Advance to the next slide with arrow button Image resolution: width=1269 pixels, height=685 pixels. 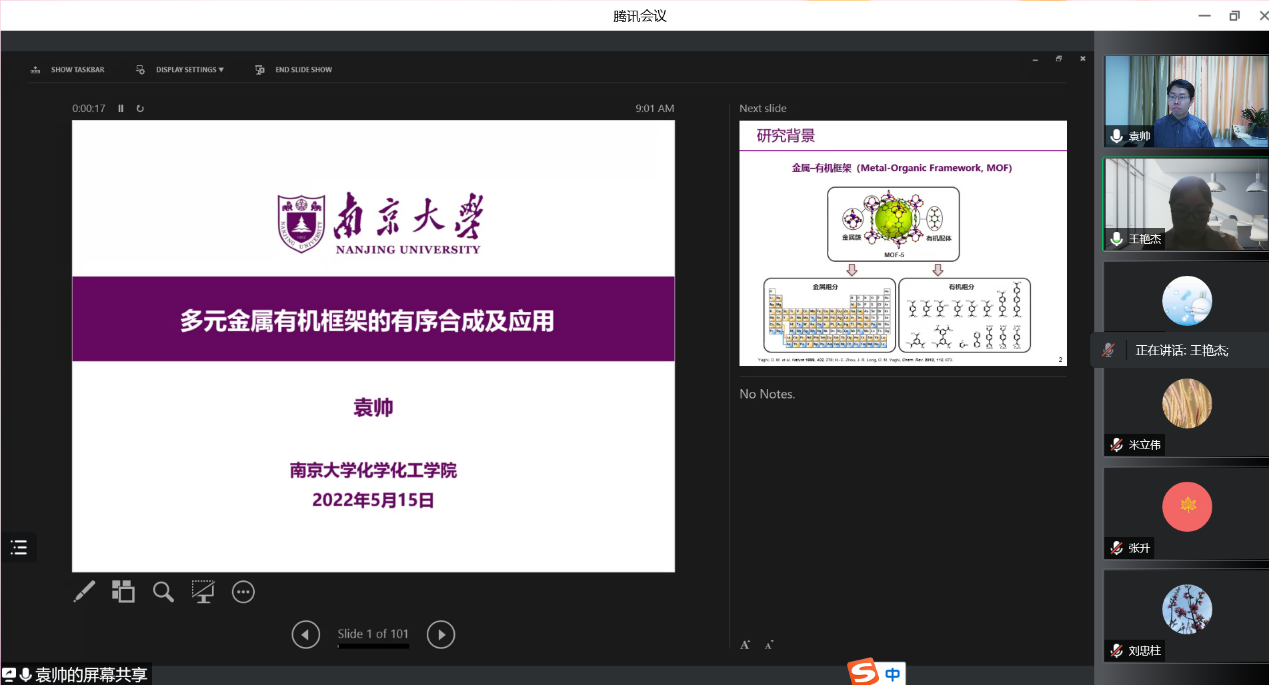click(440, 634)
